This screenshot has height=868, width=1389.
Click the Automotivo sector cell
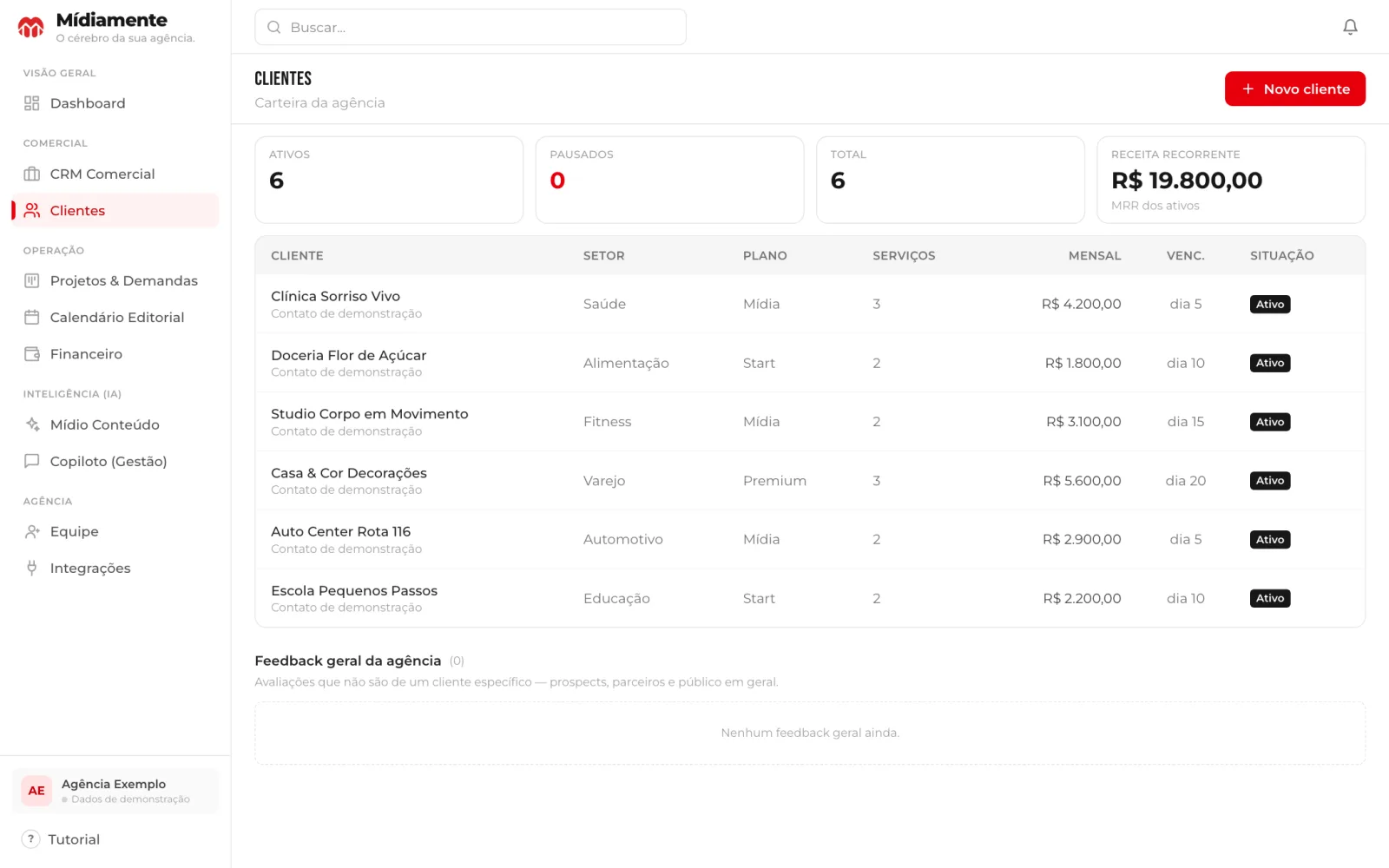tap(622, 539)
